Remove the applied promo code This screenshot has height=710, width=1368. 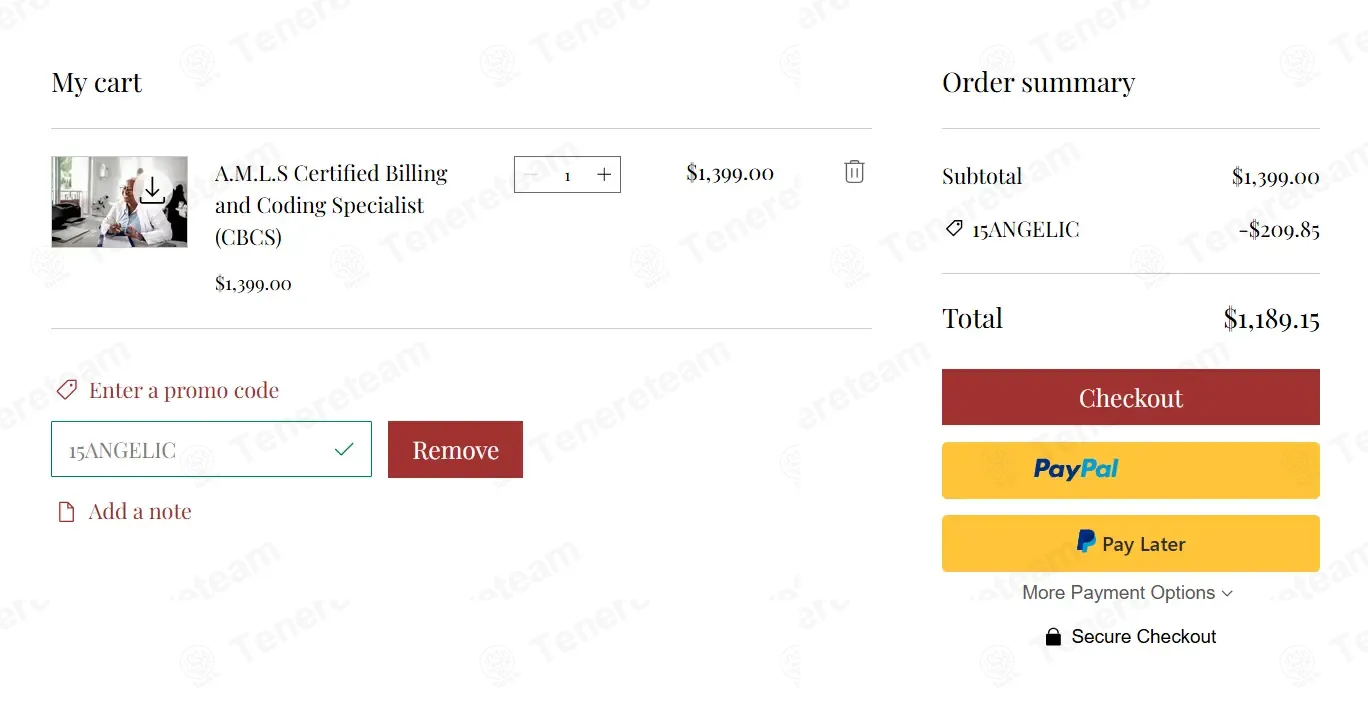coord(455,449)
